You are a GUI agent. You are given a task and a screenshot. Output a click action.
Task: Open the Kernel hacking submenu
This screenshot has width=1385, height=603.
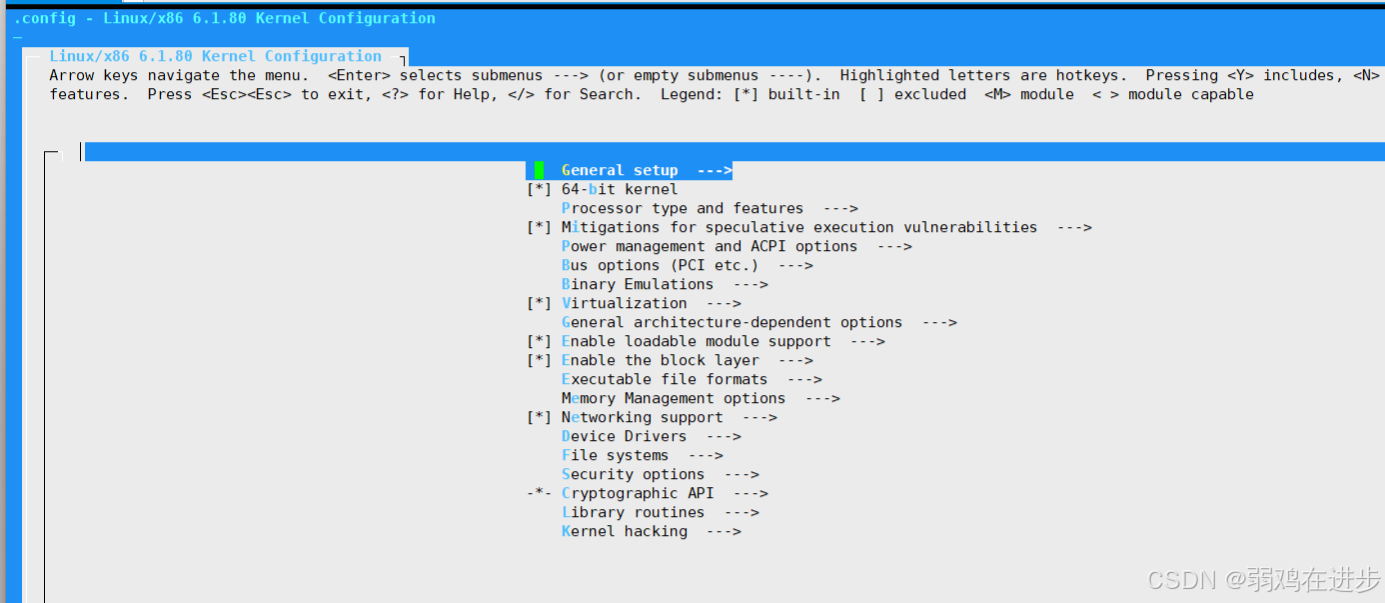pyautogui.click(x=652, y=531)
